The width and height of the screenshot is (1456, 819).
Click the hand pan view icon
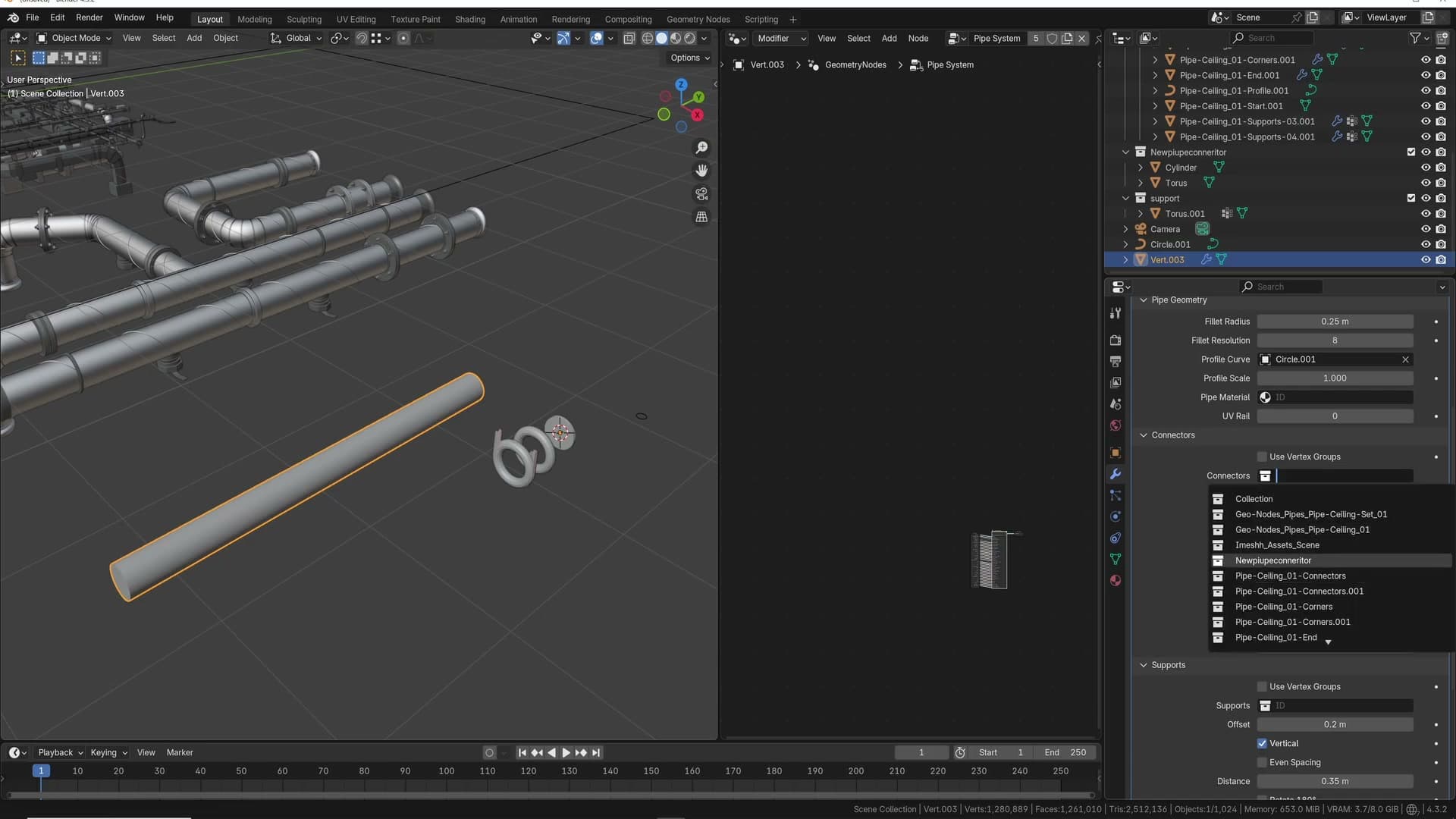pyautogui.click(x=701, y=171)
